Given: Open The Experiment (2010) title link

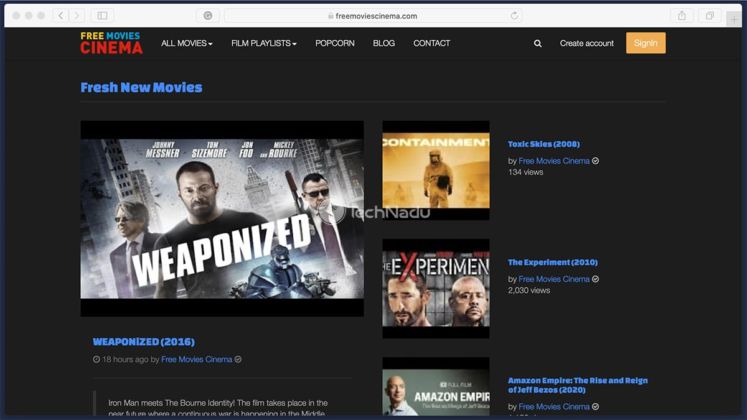Looking at the screenshot, I should [553, 262].
